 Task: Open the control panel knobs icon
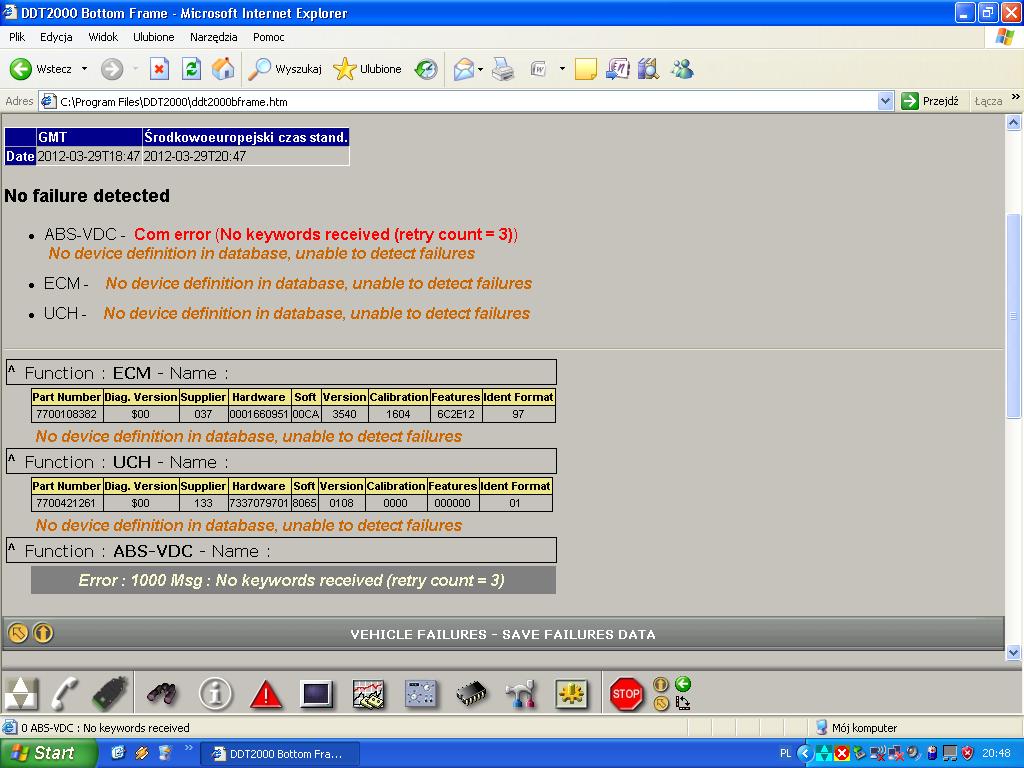tap(420, 694)
